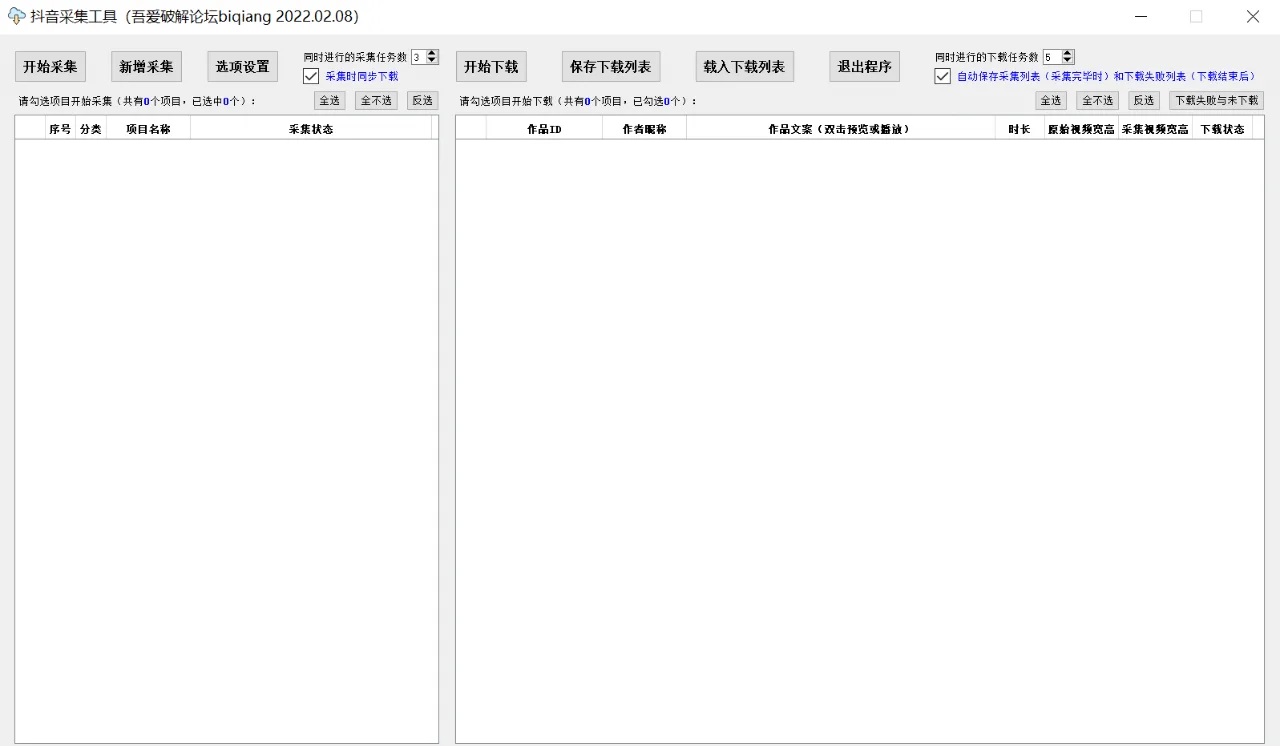The image size is (1280, 746).
Task: Click 保存下载列表 to save the list
Action: (x=610, y=67)
